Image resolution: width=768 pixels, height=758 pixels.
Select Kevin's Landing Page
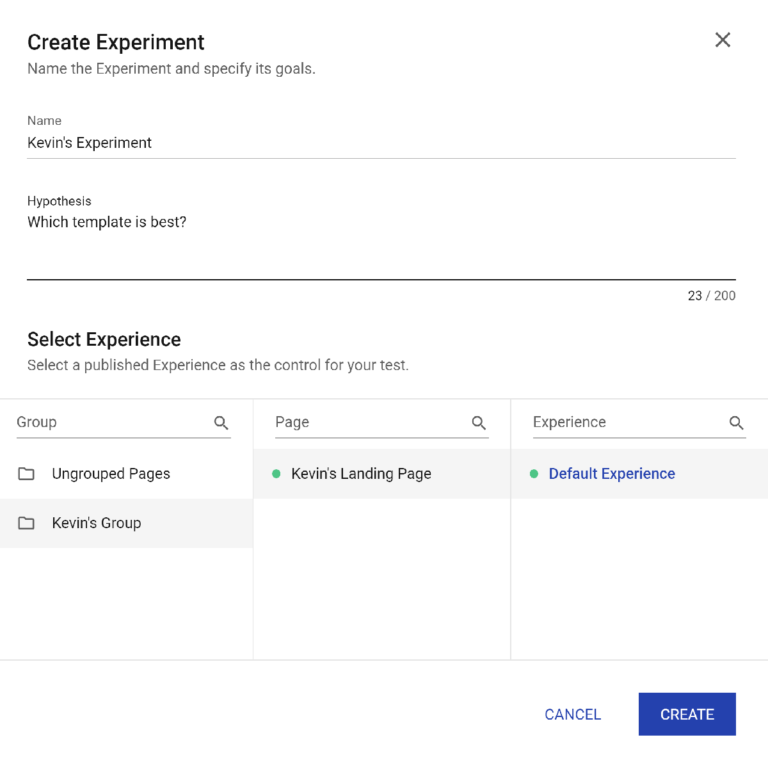382,474
